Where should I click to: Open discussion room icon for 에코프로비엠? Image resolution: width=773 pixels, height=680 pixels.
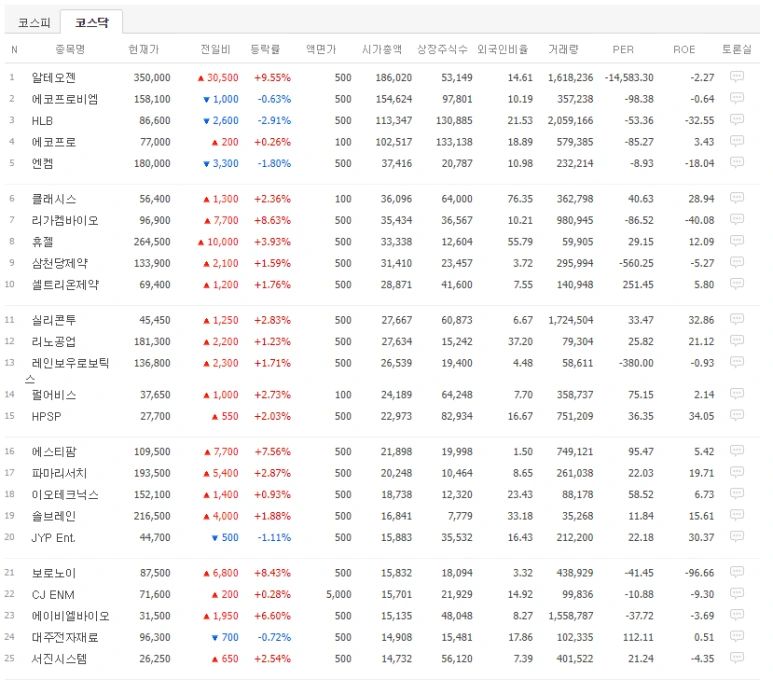pos(737,98)
